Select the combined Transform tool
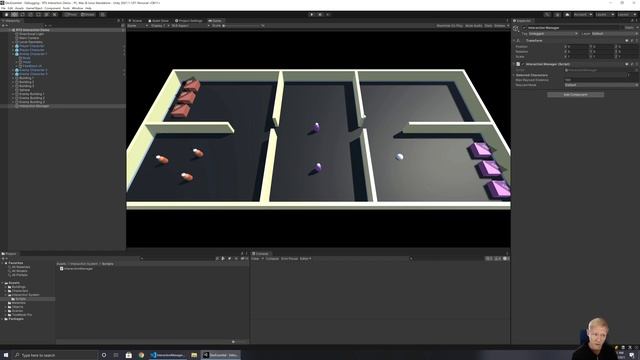Image resolution: width=640 pixels, height=360 pixels. pos(47,14)
